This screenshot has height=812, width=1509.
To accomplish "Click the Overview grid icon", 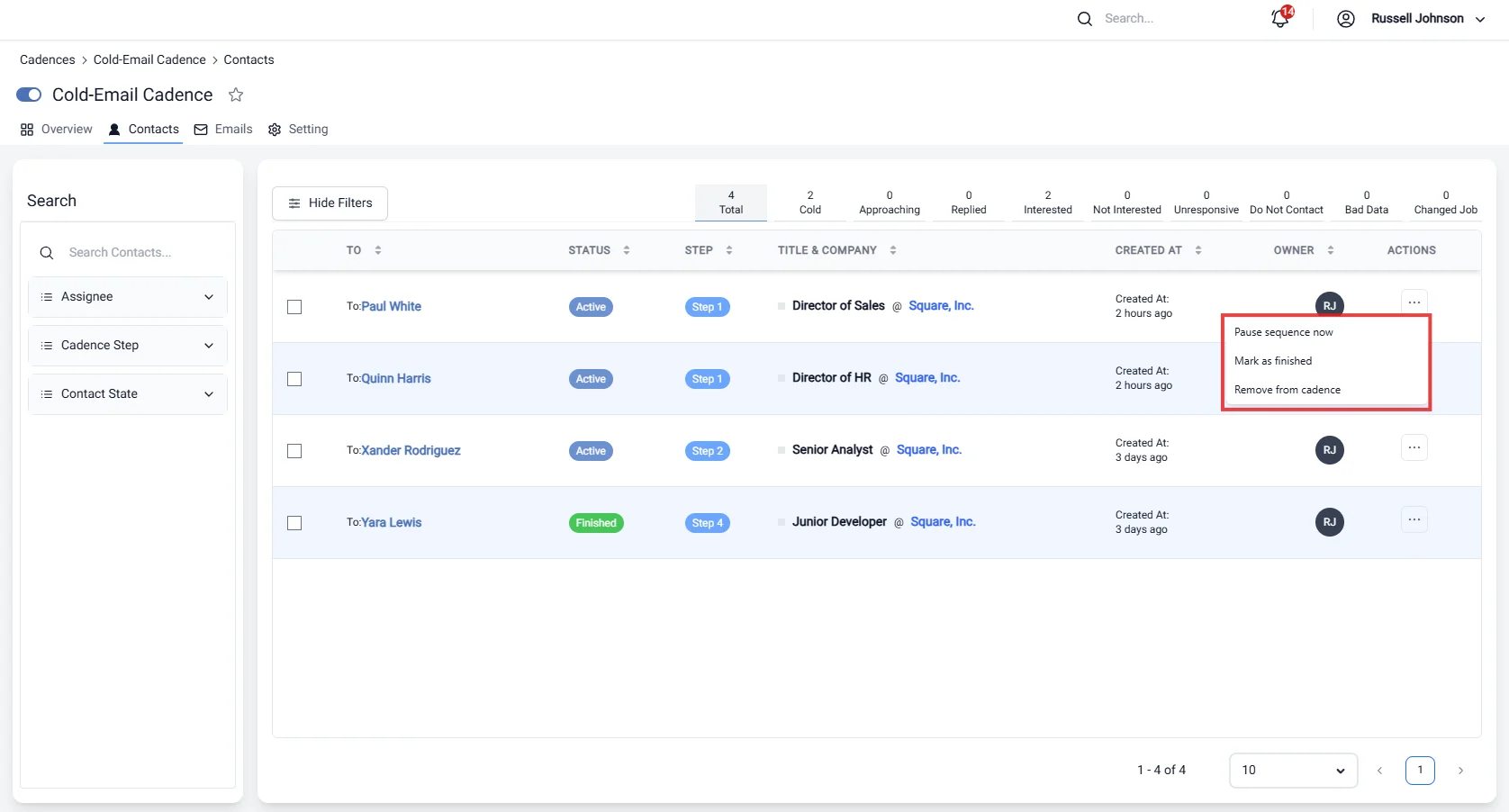I will tap(27, 130).
